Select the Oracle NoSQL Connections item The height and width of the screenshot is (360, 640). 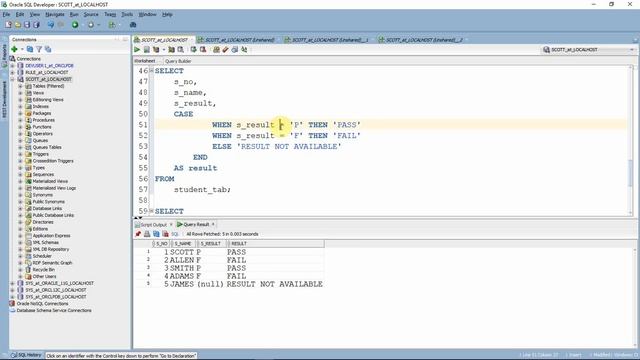click(42, 304)
